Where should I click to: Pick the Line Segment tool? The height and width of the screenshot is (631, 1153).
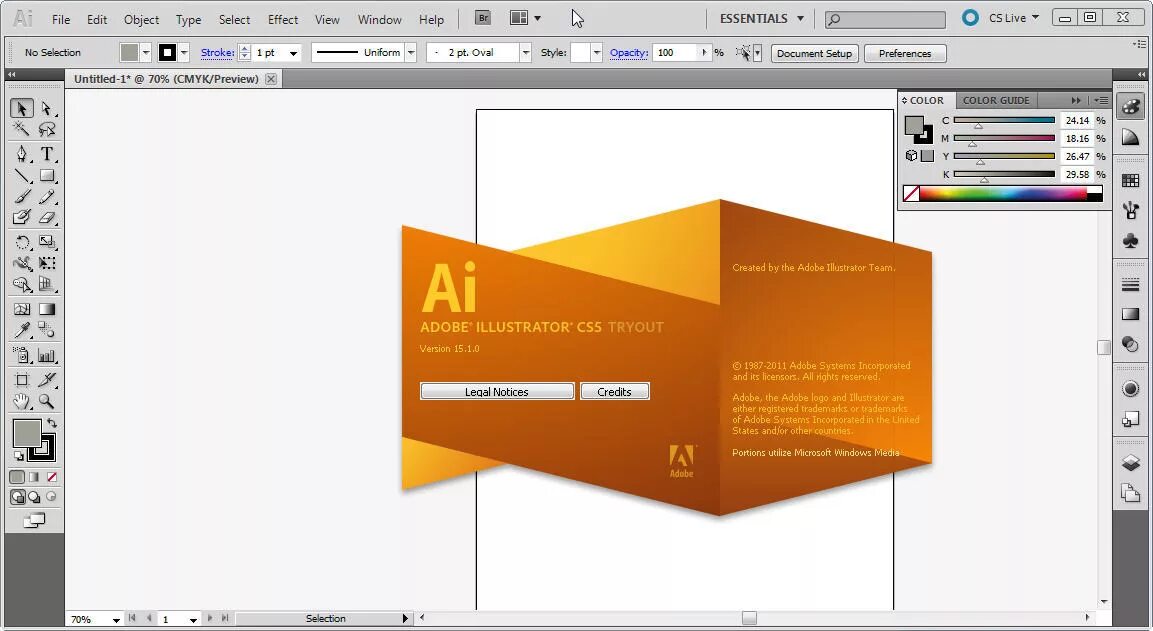click(21, 176)
